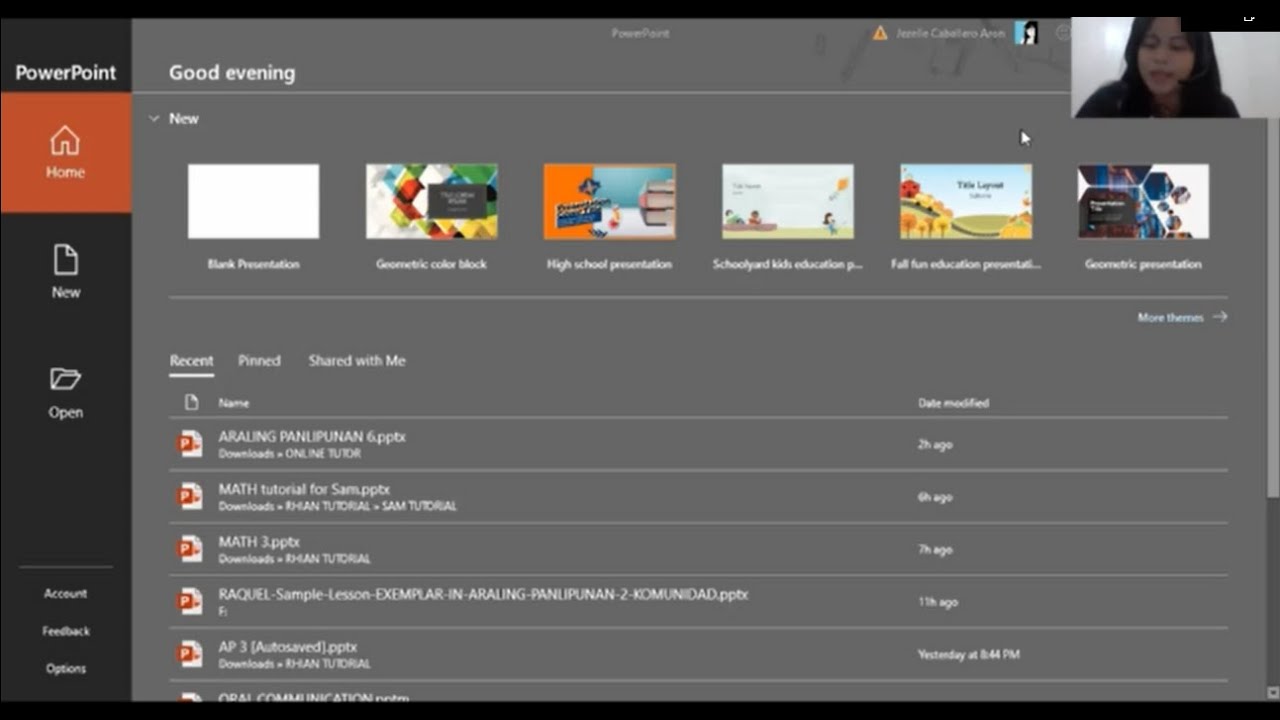The image size is (1280, 720).
Task: Create a Blank Presentation
Action: point(253,201)
